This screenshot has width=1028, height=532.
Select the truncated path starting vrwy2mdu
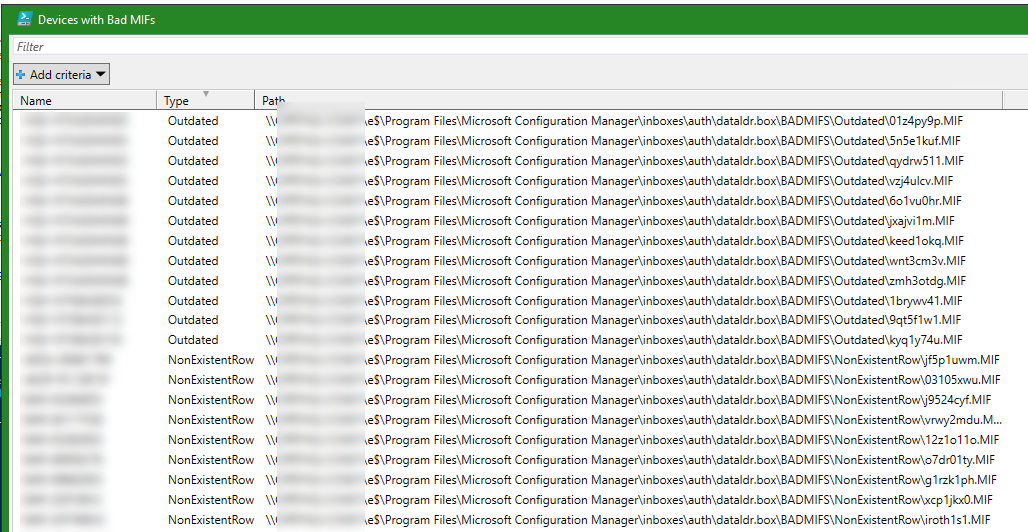pos(633,420)
